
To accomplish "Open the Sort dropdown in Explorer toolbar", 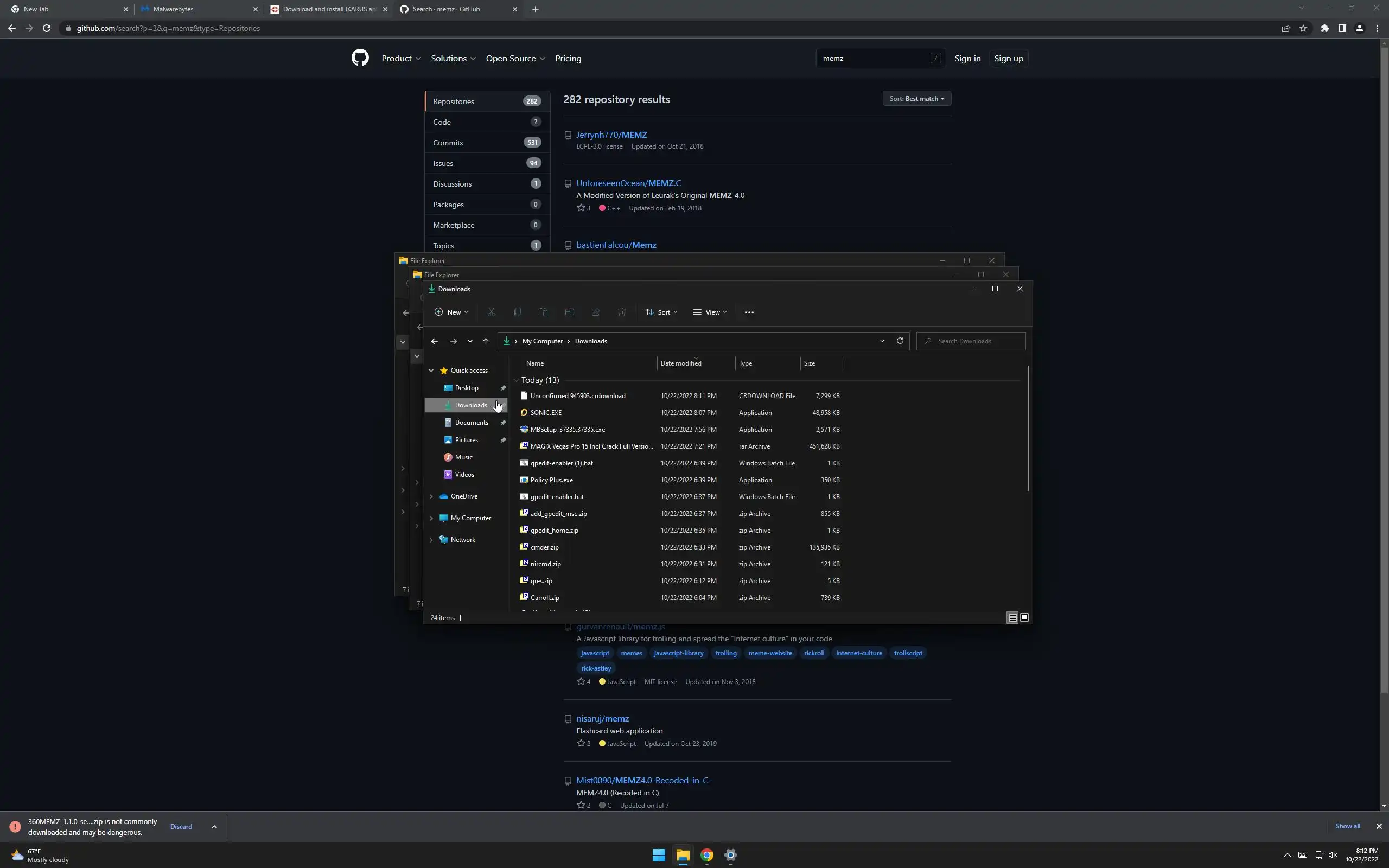I will [x=661, y=312].
